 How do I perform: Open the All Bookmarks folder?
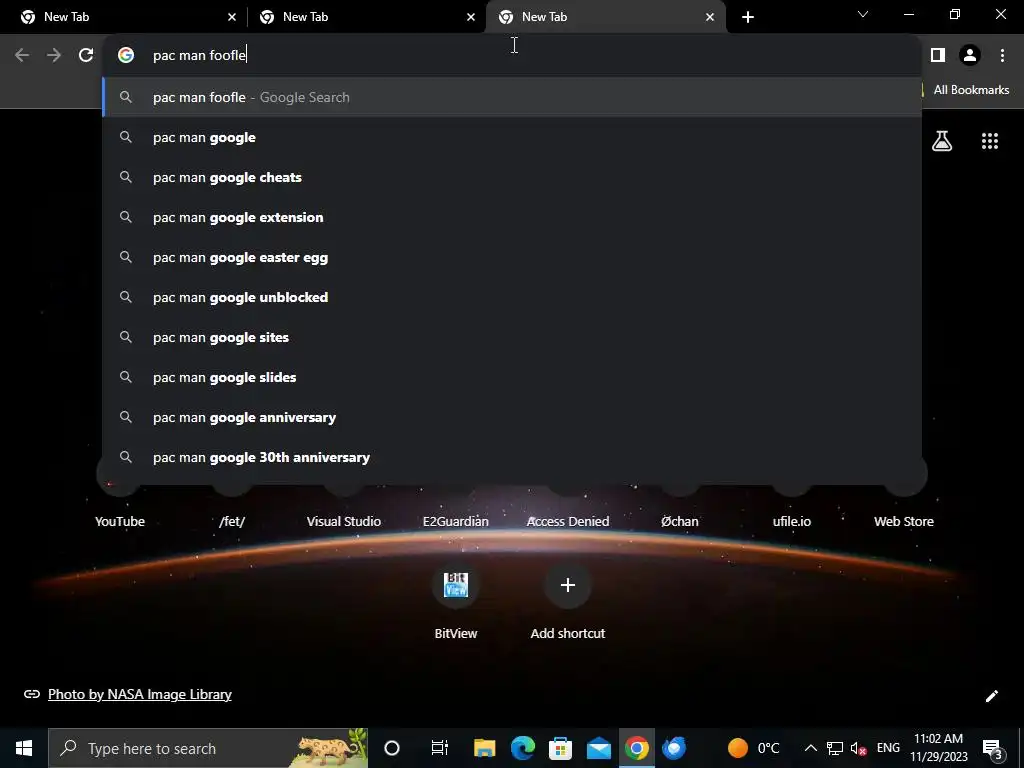(x=967, y=90)
